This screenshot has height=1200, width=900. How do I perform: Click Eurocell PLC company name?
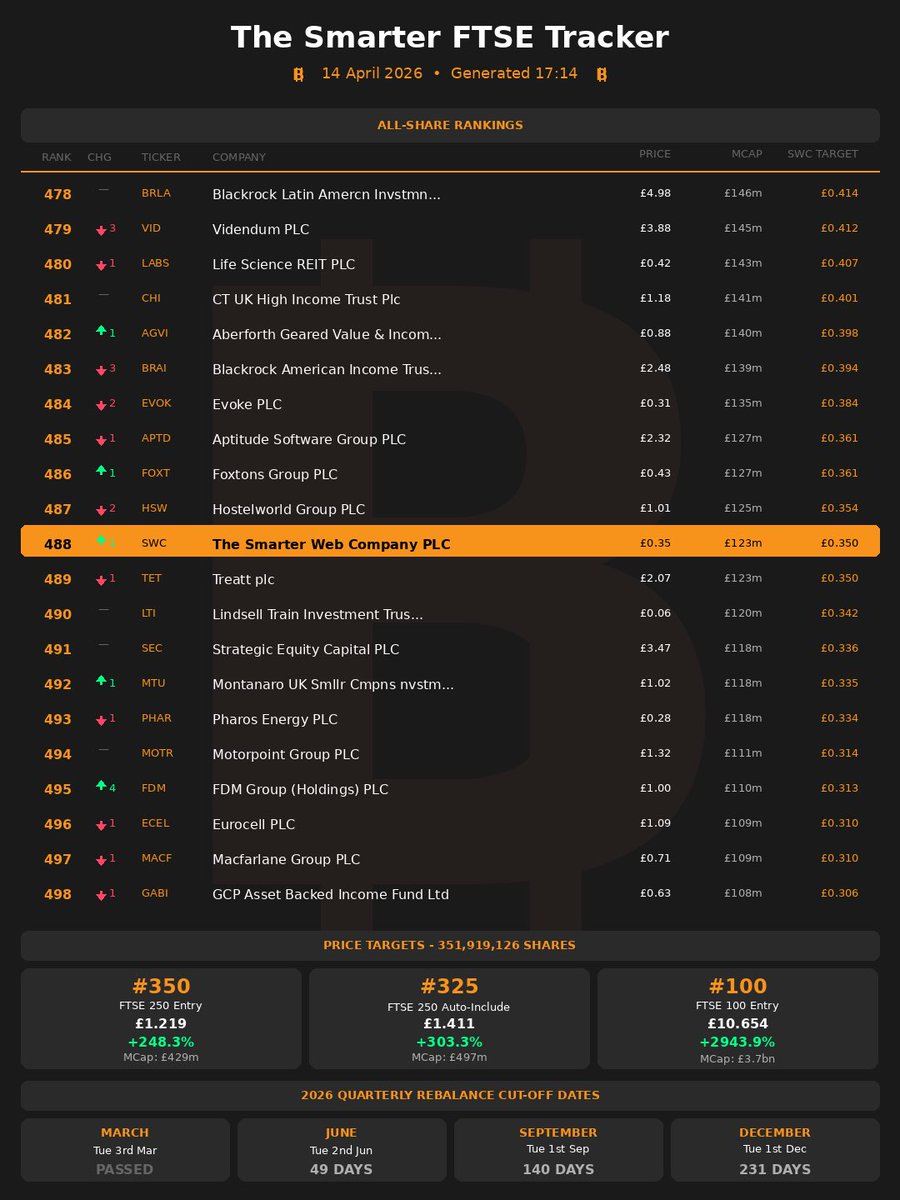(x=254, y=824)
